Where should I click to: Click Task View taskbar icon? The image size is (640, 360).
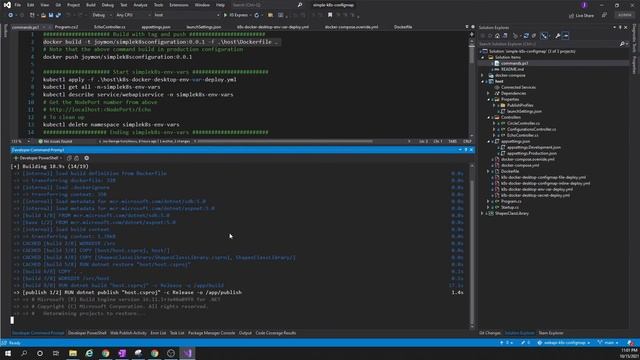coord(56,353)
